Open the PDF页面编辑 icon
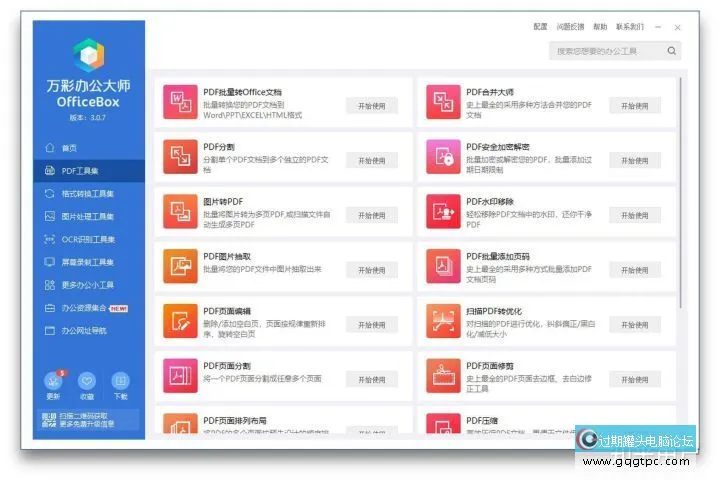The height and width of the screenshot is (480, 720). click(181, 321)
